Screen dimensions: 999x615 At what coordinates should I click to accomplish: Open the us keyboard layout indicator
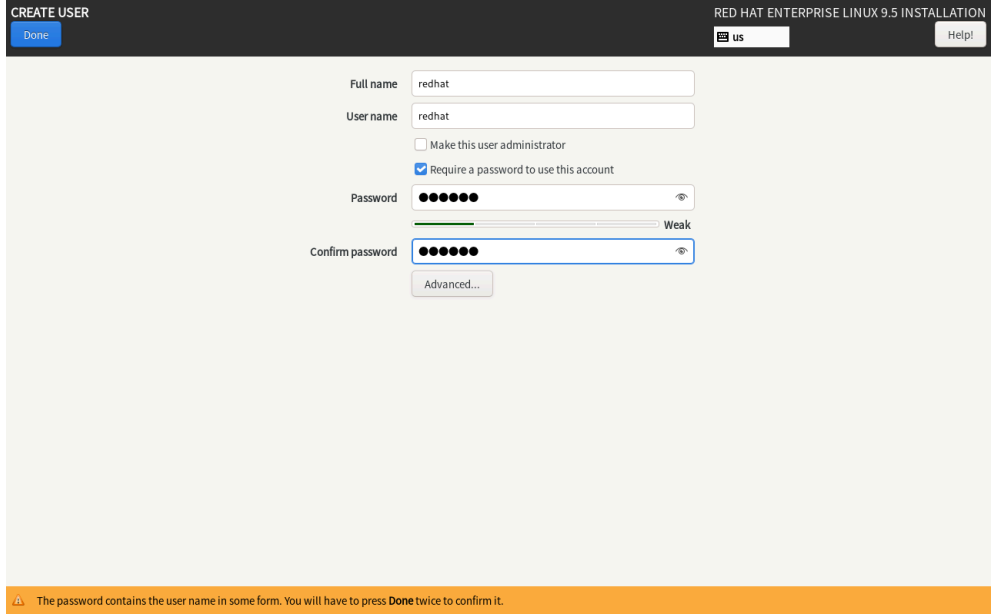tap(751, 37)
